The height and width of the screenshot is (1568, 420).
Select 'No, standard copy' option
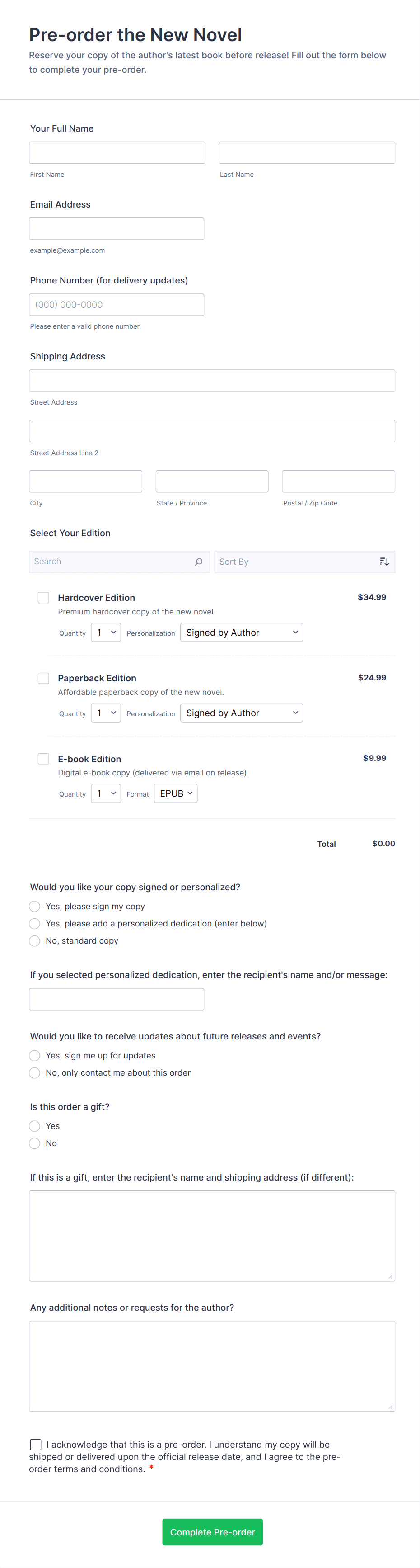[35, 940]
